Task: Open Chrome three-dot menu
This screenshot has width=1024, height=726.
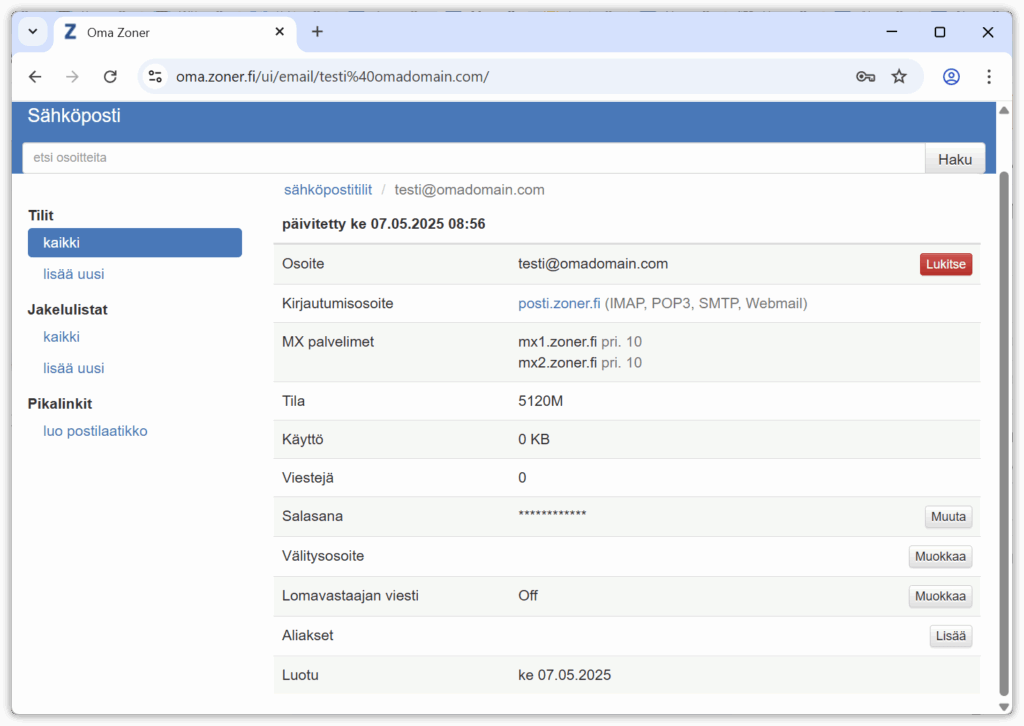Action: click(x=988, y=77)
